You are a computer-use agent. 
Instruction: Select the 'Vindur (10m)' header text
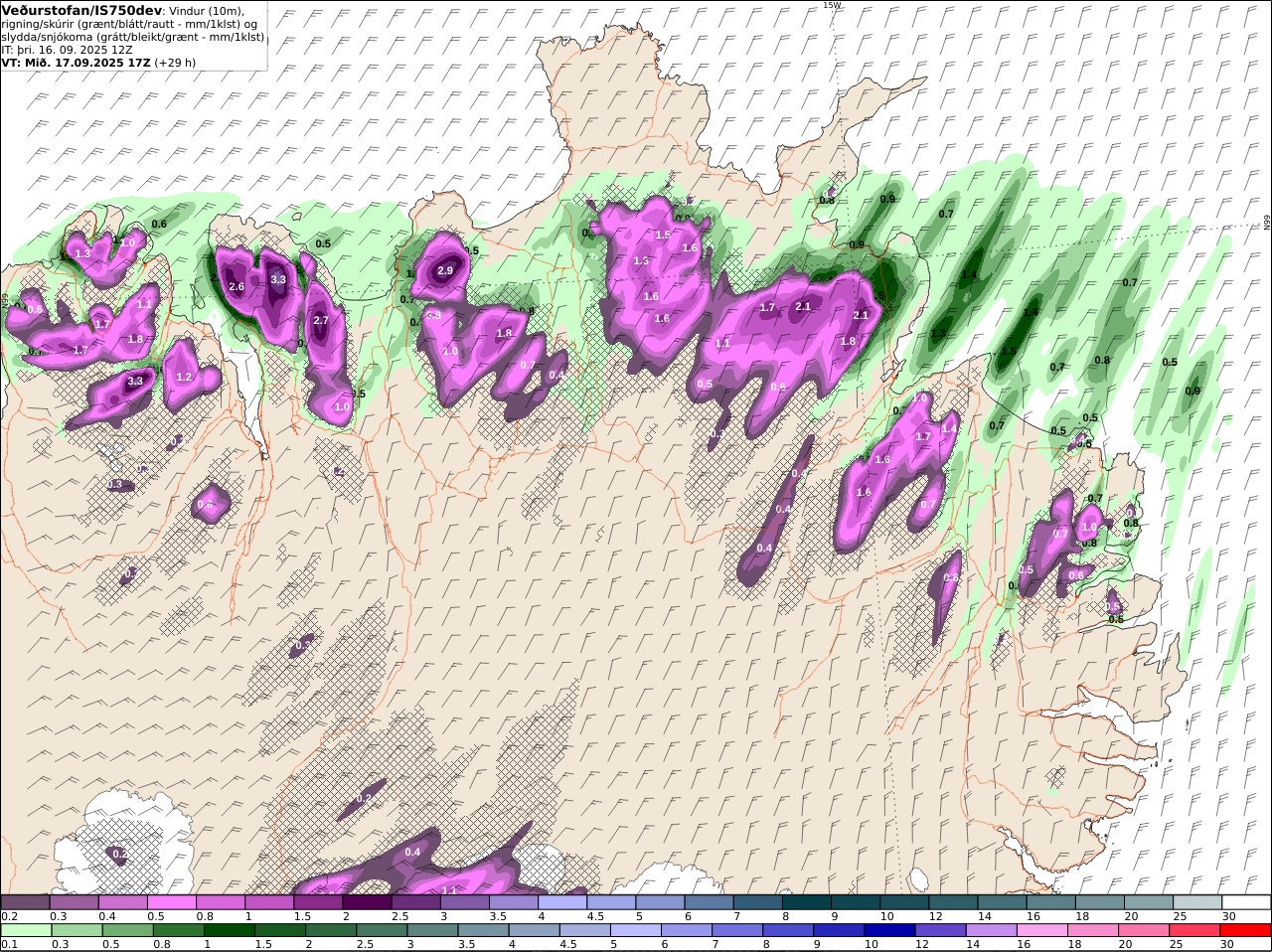click(x=206, y=10)
